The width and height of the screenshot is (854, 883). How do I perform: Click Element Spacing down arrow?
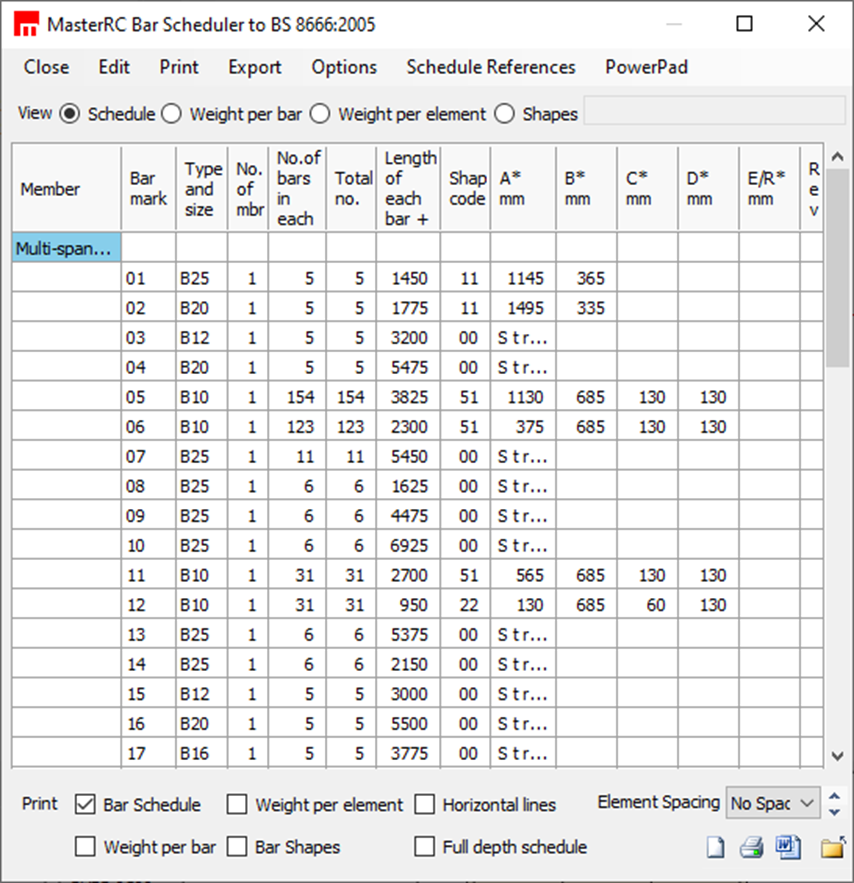coord(835,811)
